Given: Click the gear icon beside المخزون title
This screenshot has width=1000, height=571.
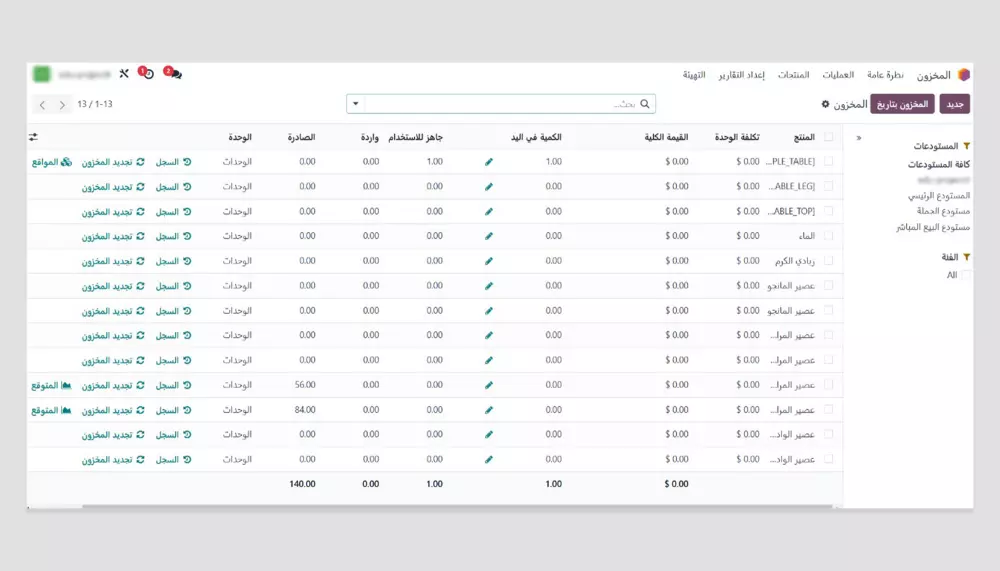Looking at the screenshot, I should 825,104.
